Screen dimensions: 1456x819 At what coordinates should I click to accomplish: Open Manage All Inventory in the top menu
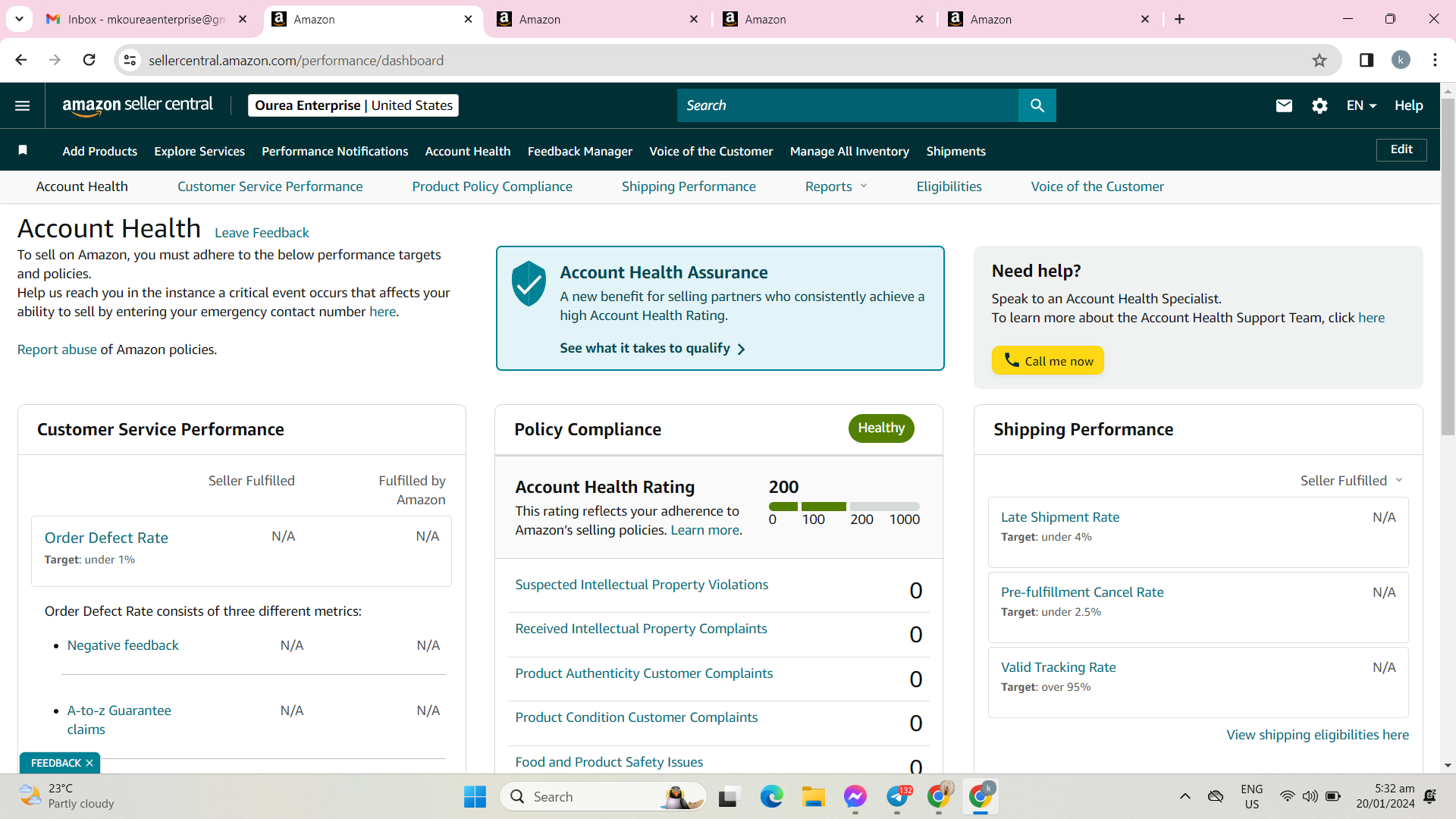coord(849,151)
